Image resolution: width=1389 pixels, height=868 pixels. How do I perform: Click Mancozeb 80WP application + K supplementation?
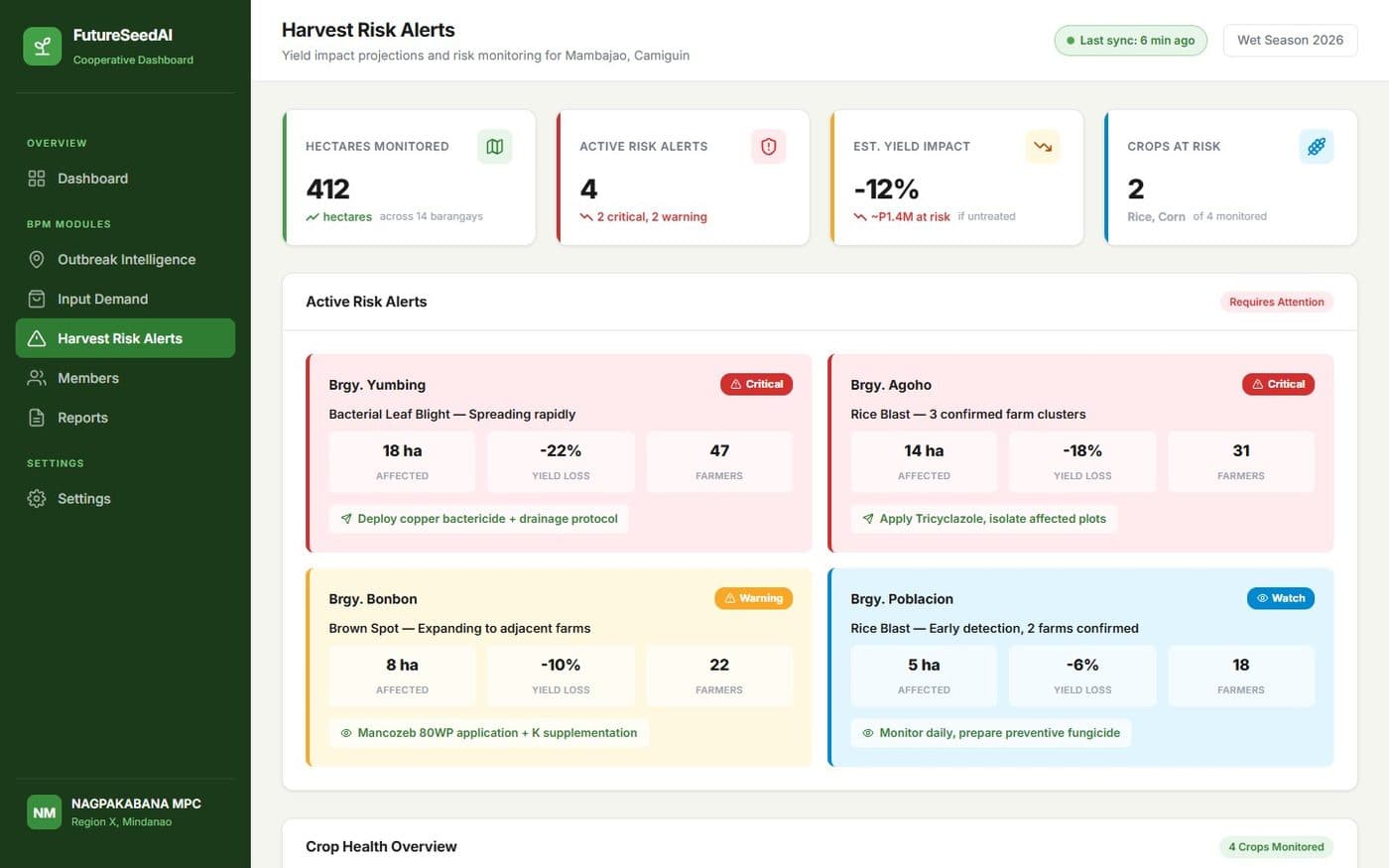click(x=488, y=733)
